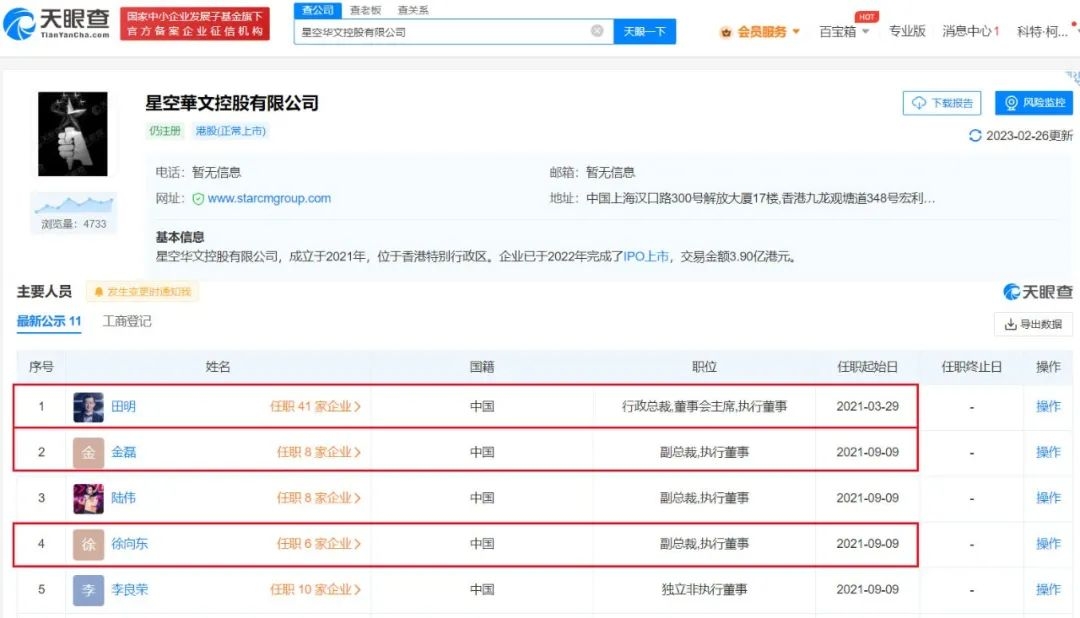Click the 浏览量 trend chart
This screenshot has width=1080, height=618.
74,205
